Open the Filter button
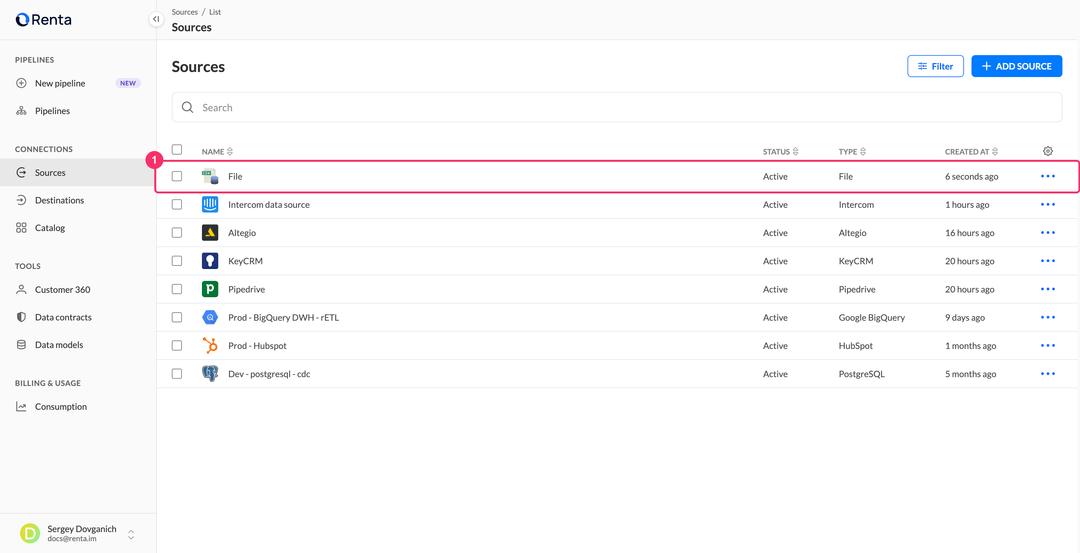Viewport: 1080px width, 553px height. (x=935, y=66)
